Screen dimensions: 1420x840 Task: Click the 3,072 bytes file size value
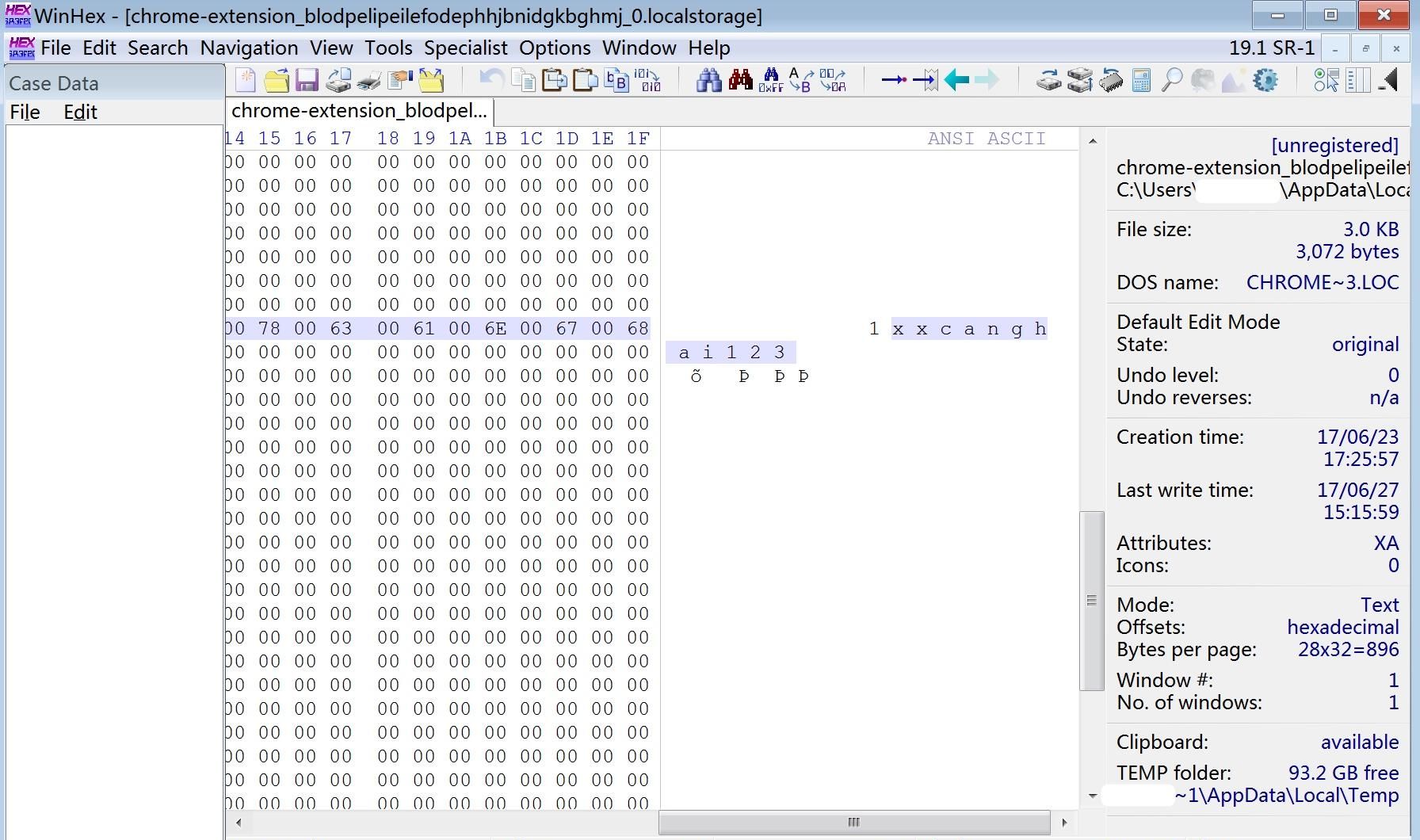[x=1347, y=252]
